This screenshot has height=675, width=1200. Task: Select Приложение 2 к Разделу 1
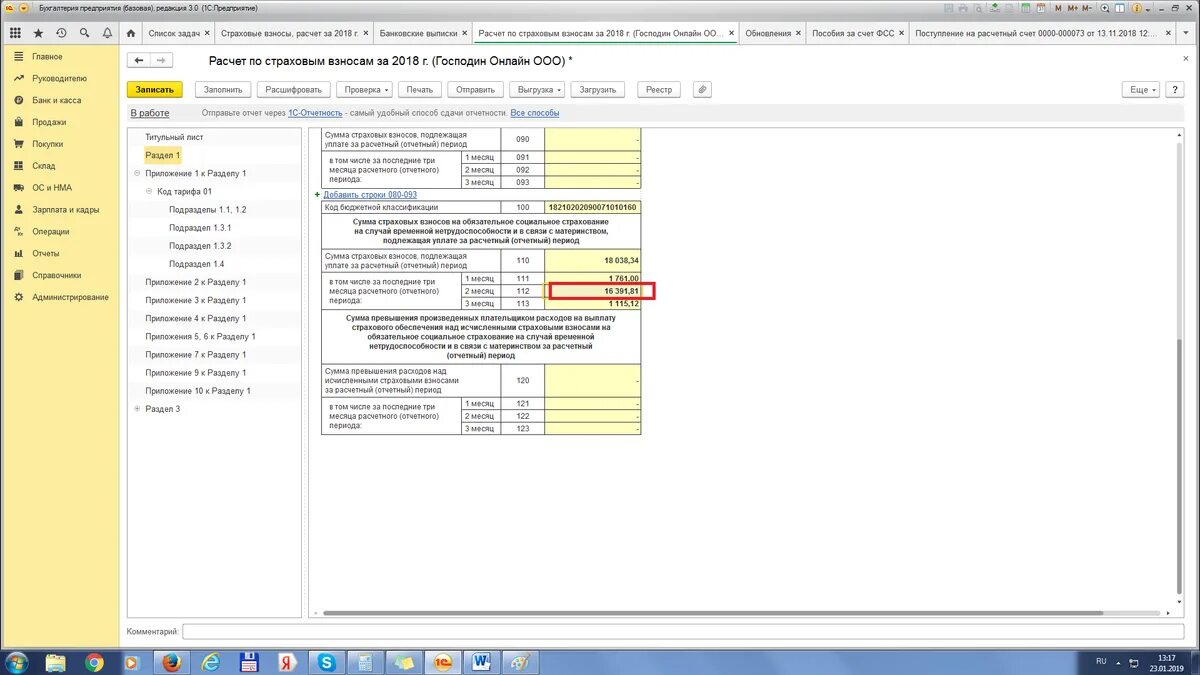pyautogui.click(x=196, y=282)
